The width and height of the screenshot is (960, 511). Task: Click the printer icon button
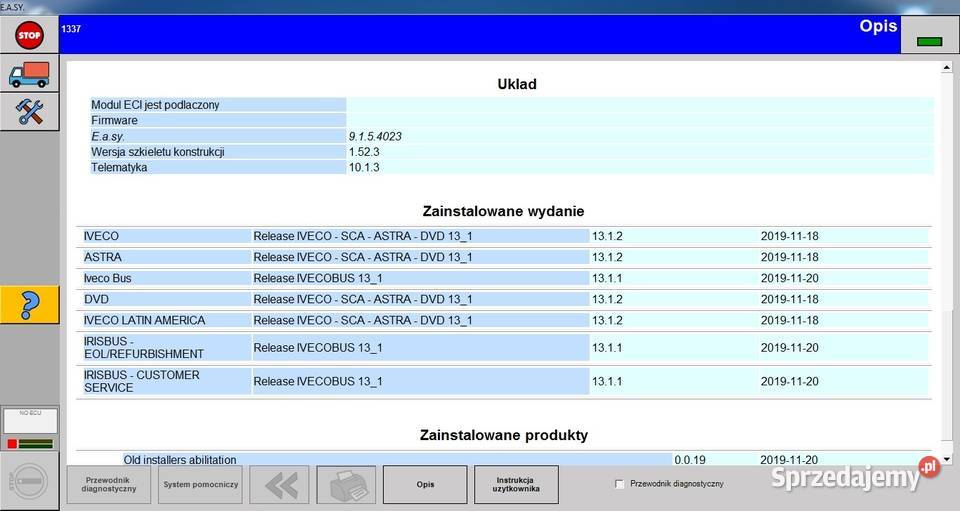pyautogui.click(x=346, y=485)
